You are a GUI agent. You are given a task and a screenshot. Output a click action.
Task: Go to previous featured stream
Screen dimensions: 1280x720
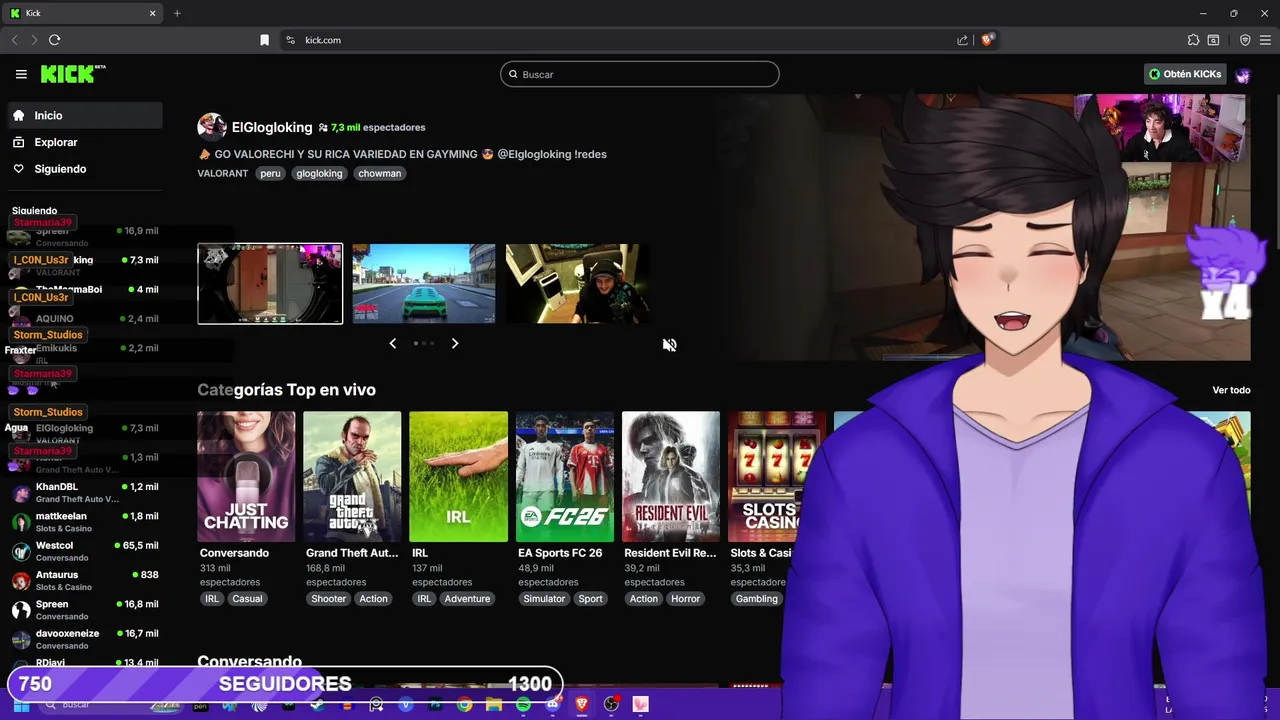tap(392, 343)
